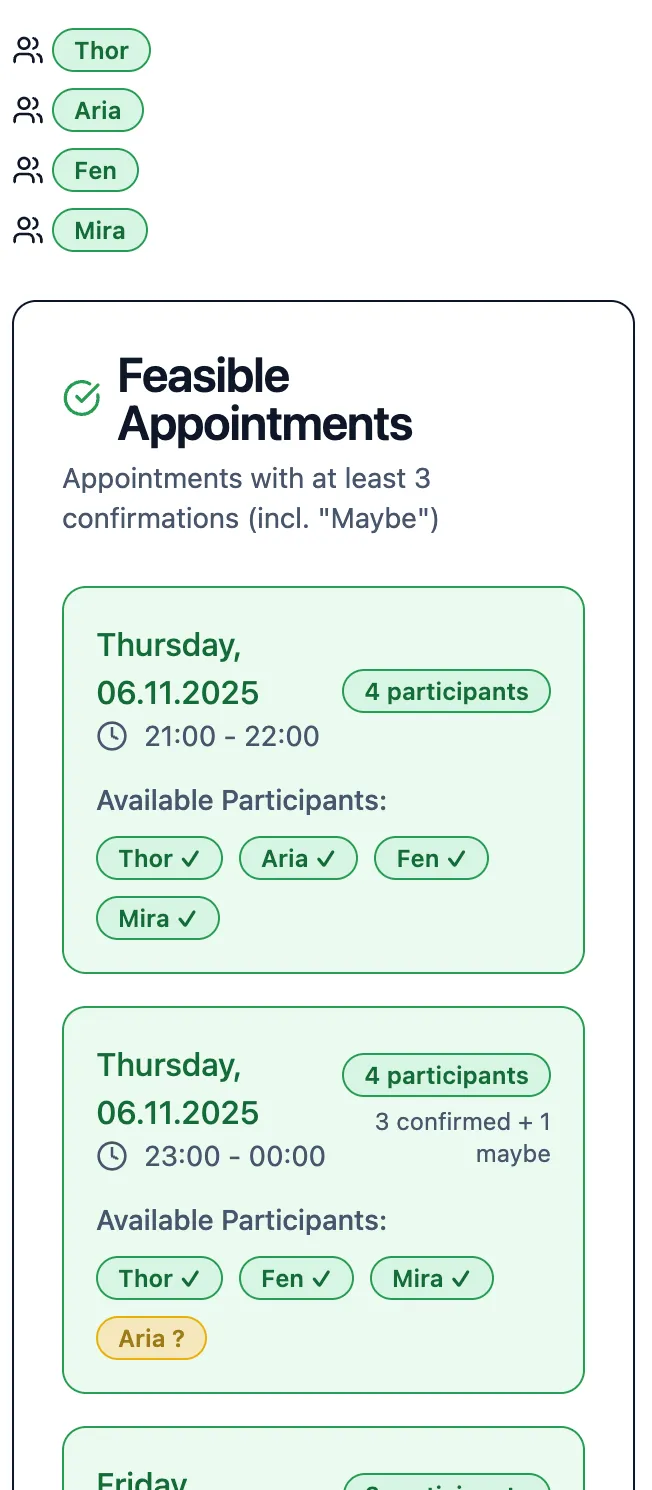The height and width of the screenshot is (1490, 652).
Task: Select the Fen badge in the top list
Action: (x=95, y=171)
